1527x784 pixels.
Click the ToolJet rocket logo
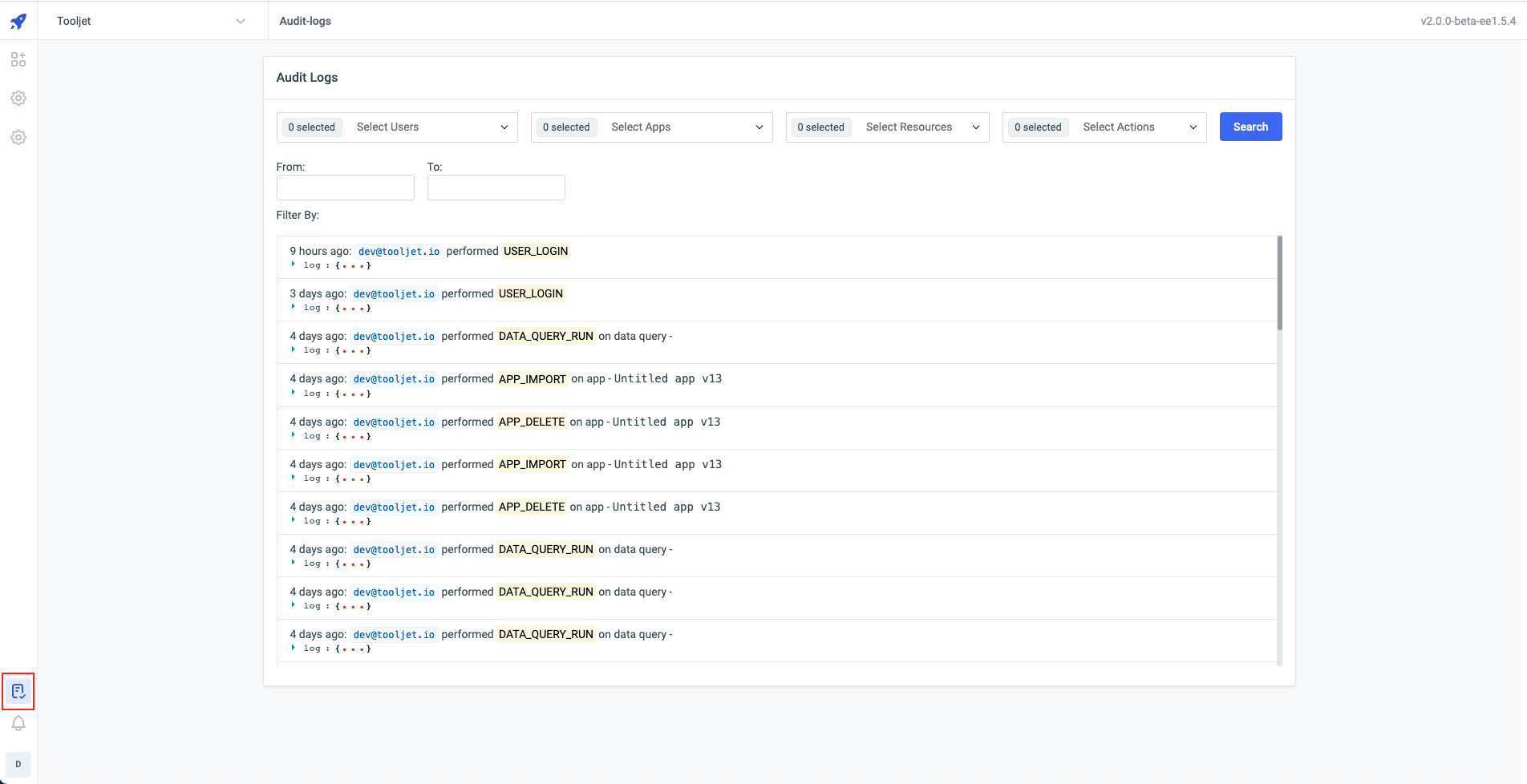pos(18,21)
